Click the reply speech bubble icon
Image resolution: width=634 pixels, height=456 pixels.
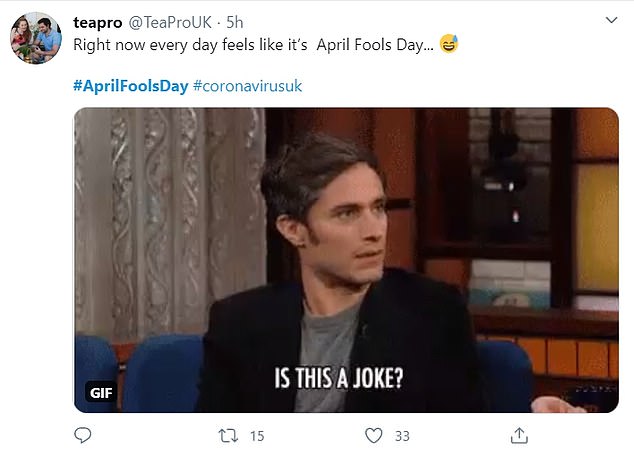[84, 435]
